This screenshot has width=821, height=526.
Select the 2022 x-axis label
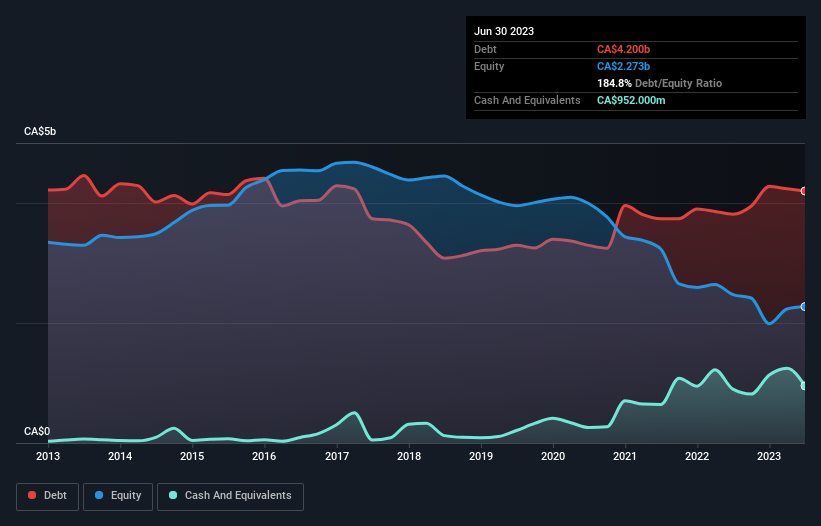pyautogui.click(x=697, y=456)
